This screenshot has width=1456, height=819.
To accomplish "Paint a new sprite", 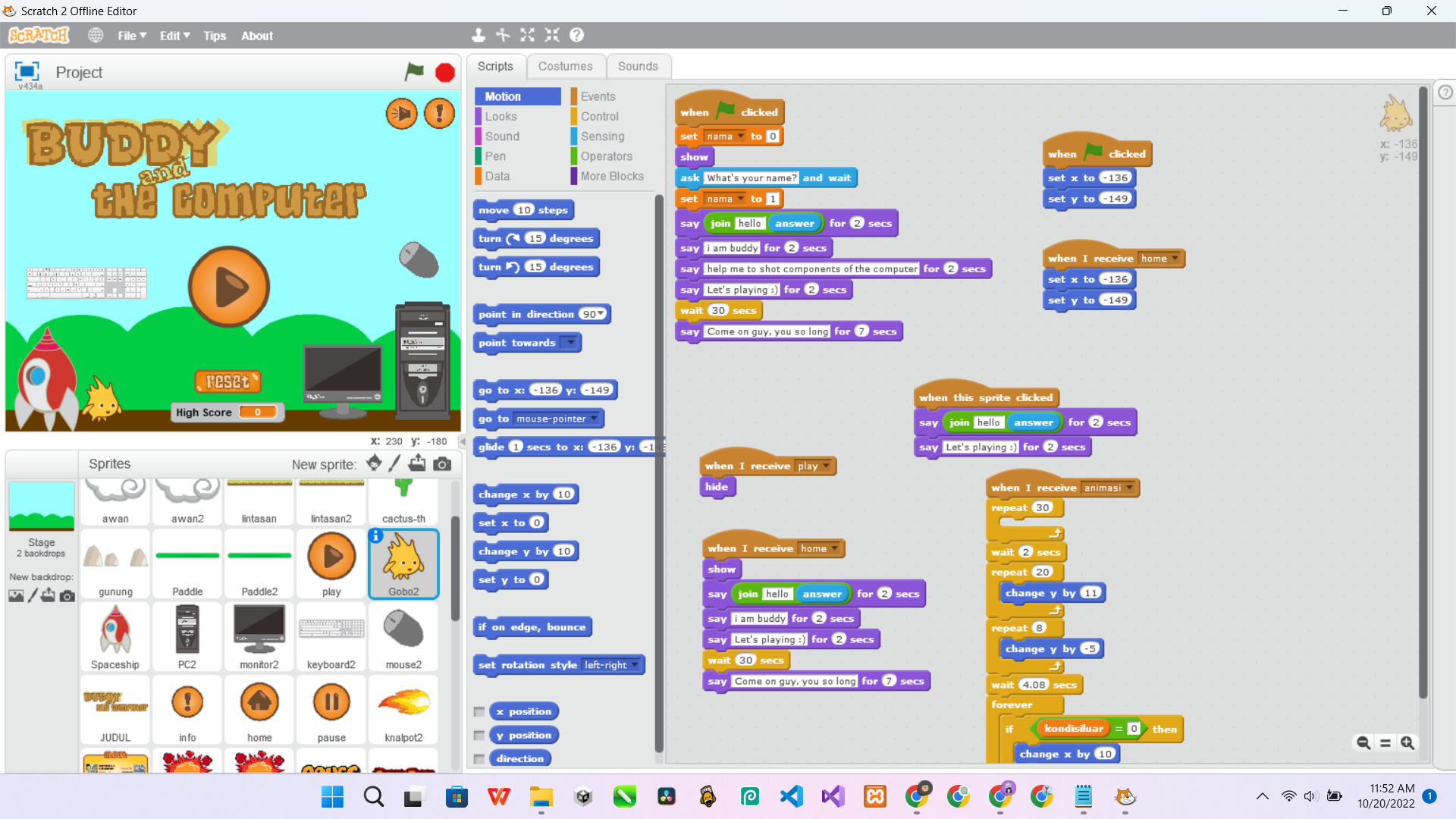I will point(395,463).
